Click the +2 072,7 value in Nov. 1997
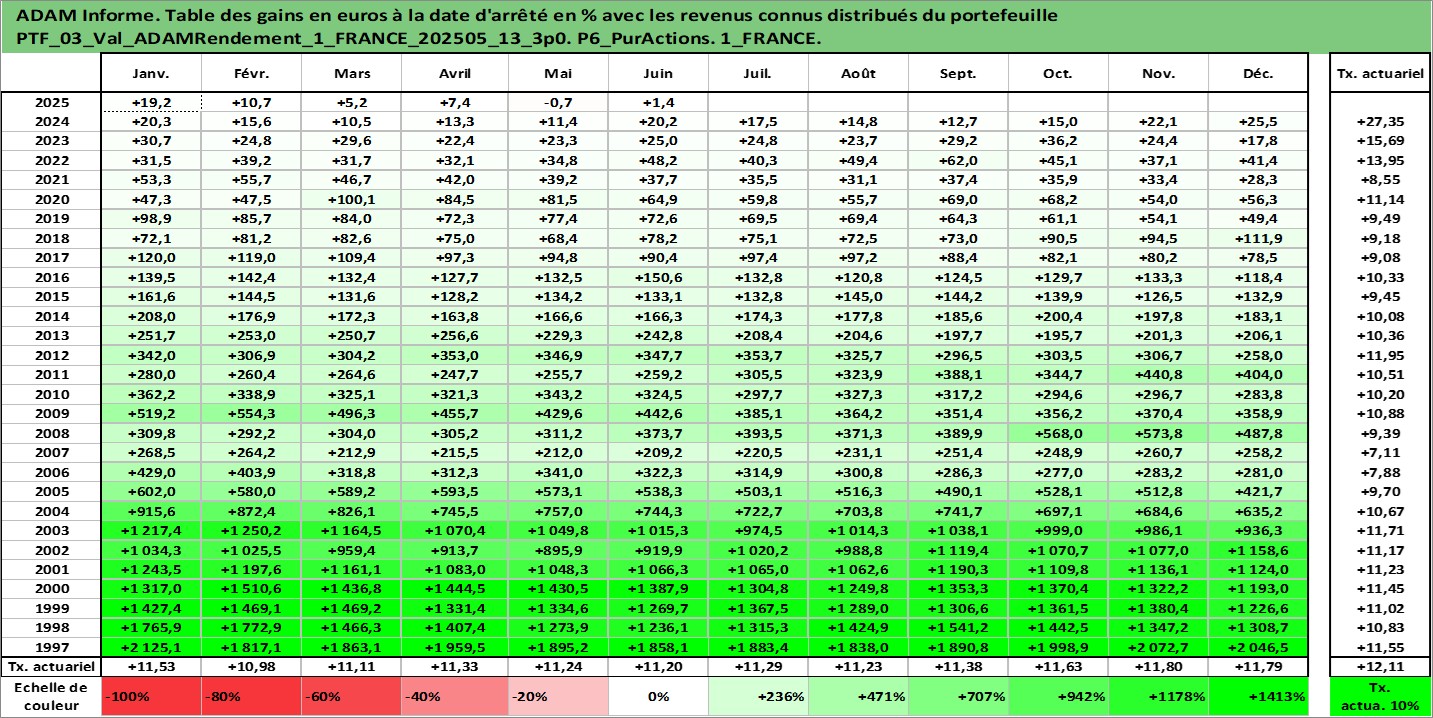The width and height of the screenshot is (1433, 718). [x=1158, y=647]
